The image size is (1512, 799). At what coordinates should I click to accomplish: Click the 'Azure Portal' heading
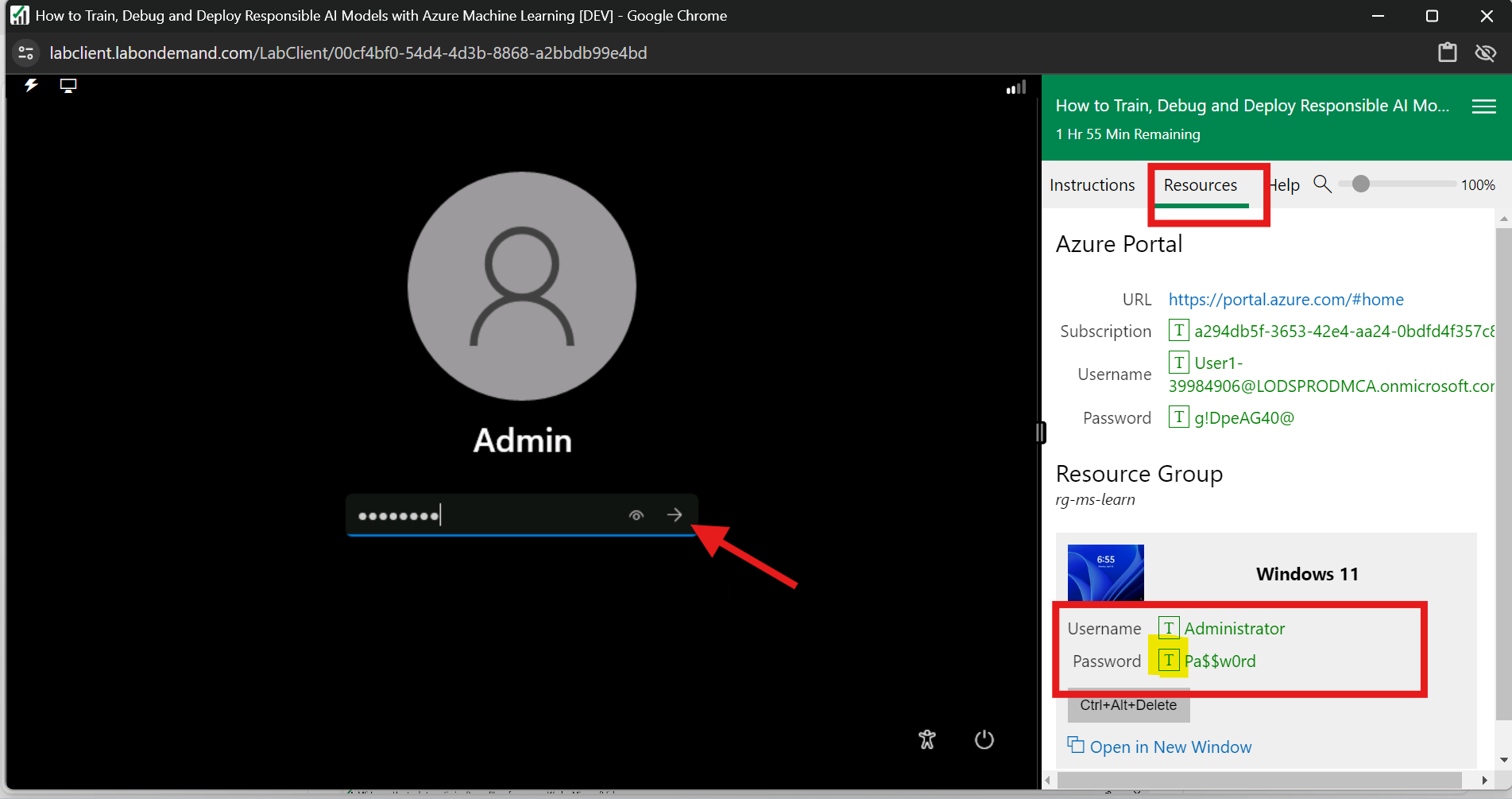tap(1119, 244)
